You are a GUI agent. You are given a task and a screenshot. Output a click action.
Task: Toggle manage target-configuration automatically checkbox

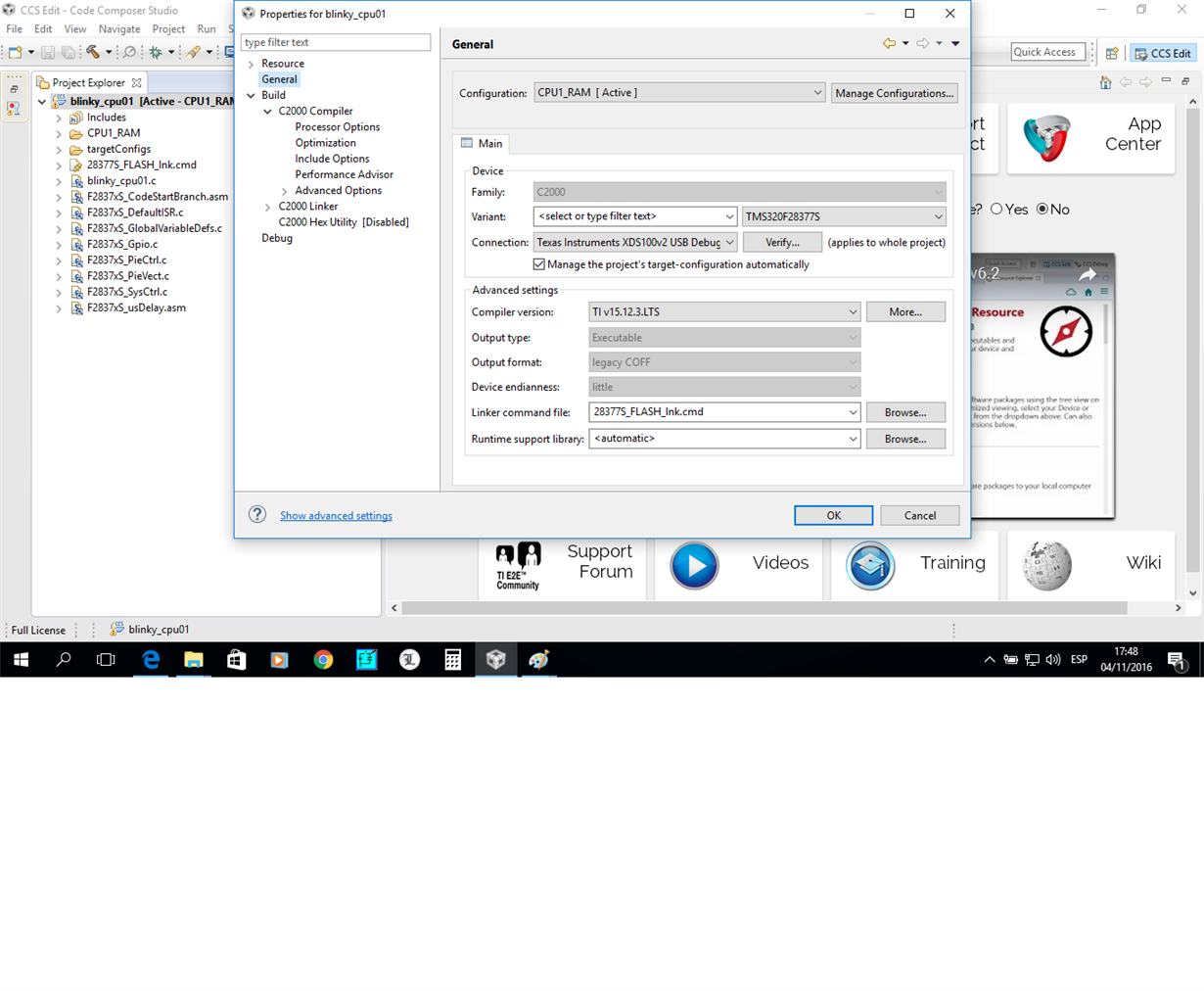point(539,264)
